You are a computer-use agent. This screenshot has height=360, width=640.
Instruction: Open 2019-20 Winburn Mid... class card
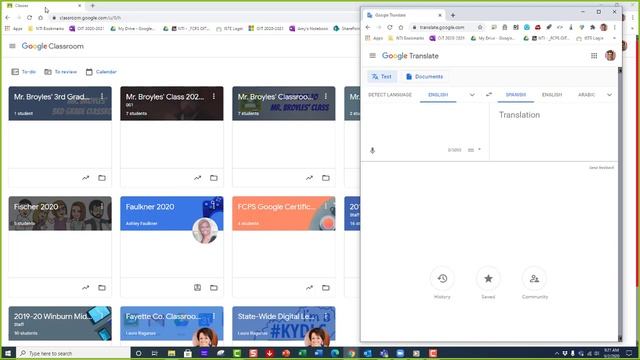click(x=52, y=316)
